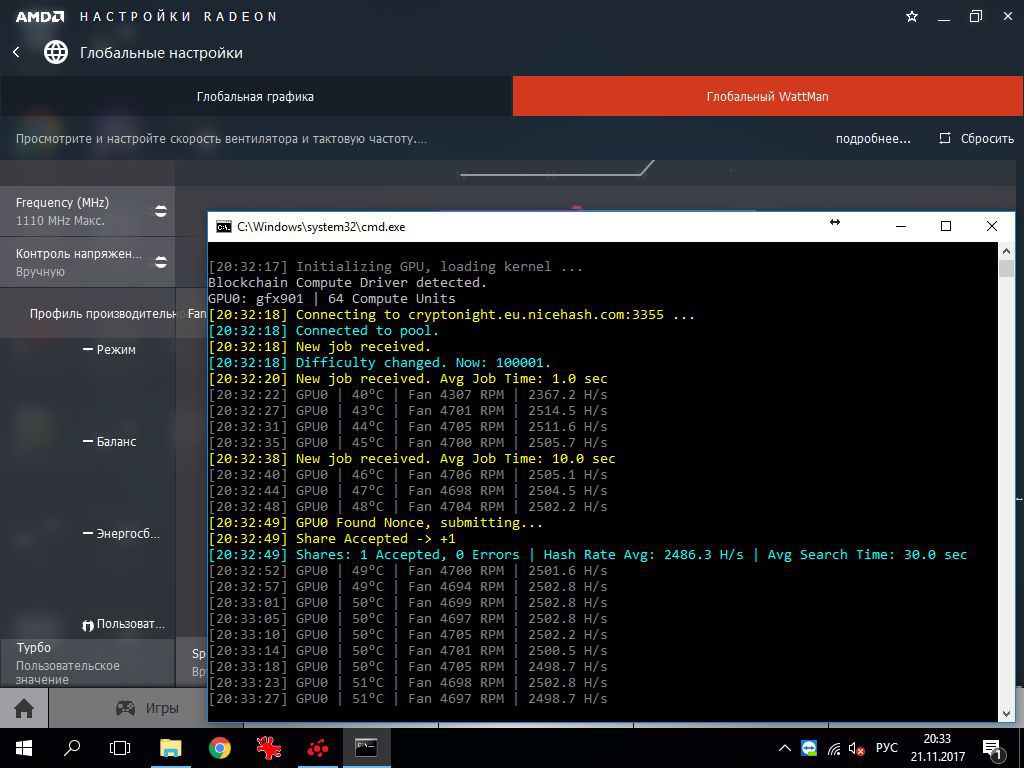Image resolution: width=1024 pixels, height=768 pixels.
Task: Minimize the cmd.exe window
Action: pyautogui.click(x=901, y=226)
